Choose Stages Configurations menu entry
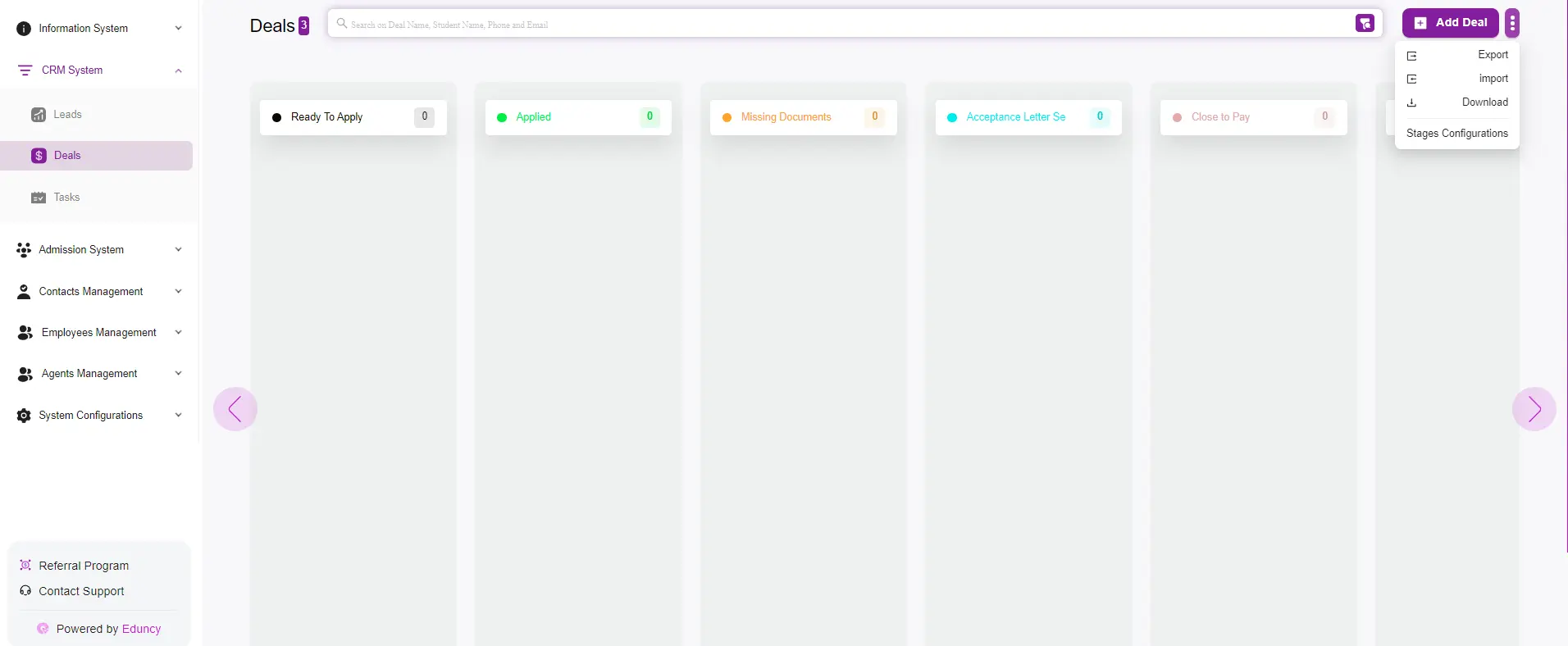 [x=1456, y=134]
